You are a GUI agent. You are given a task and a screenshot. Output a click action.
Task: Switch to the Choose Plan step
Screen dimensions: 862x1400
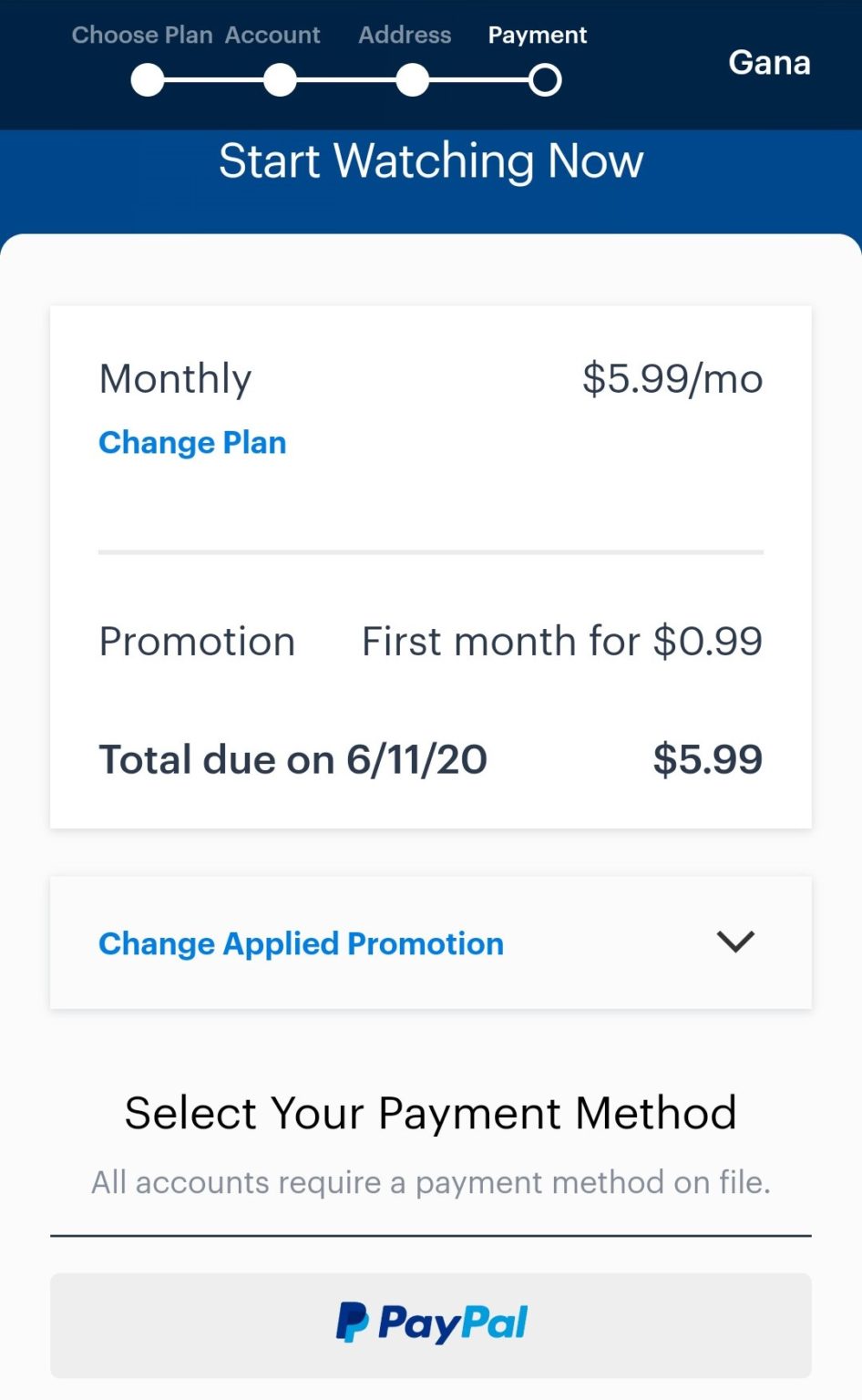point(142,35)
